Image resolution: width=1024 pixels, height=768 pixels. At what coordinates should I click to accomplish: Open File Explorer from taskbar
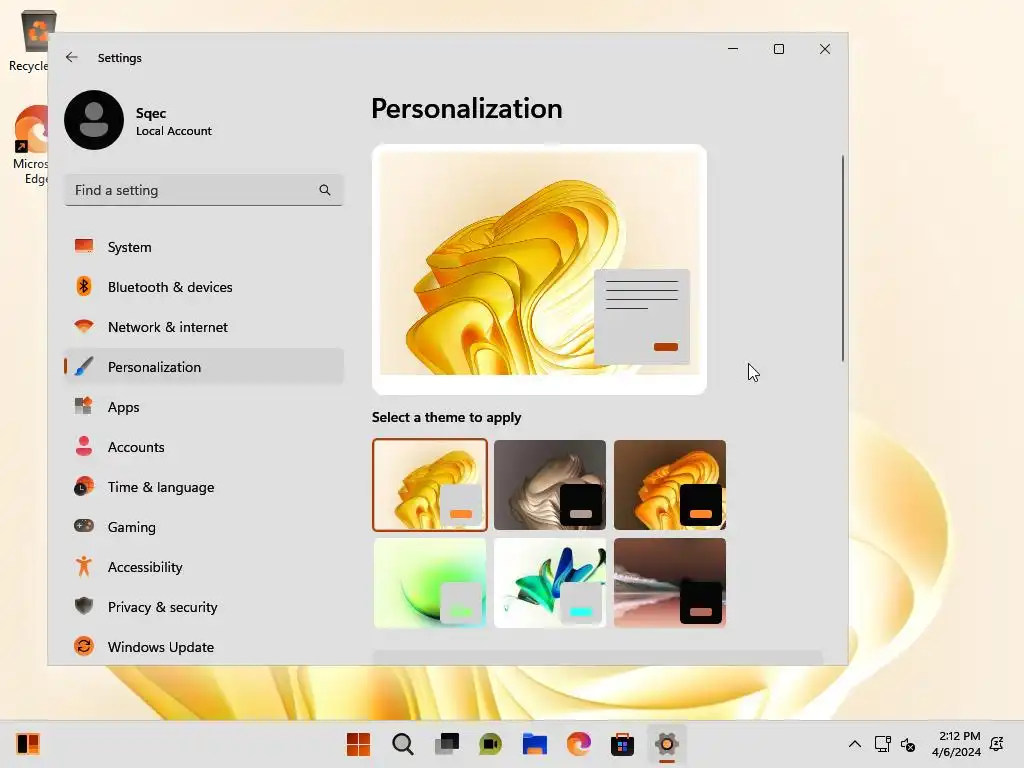pos(534,744)
